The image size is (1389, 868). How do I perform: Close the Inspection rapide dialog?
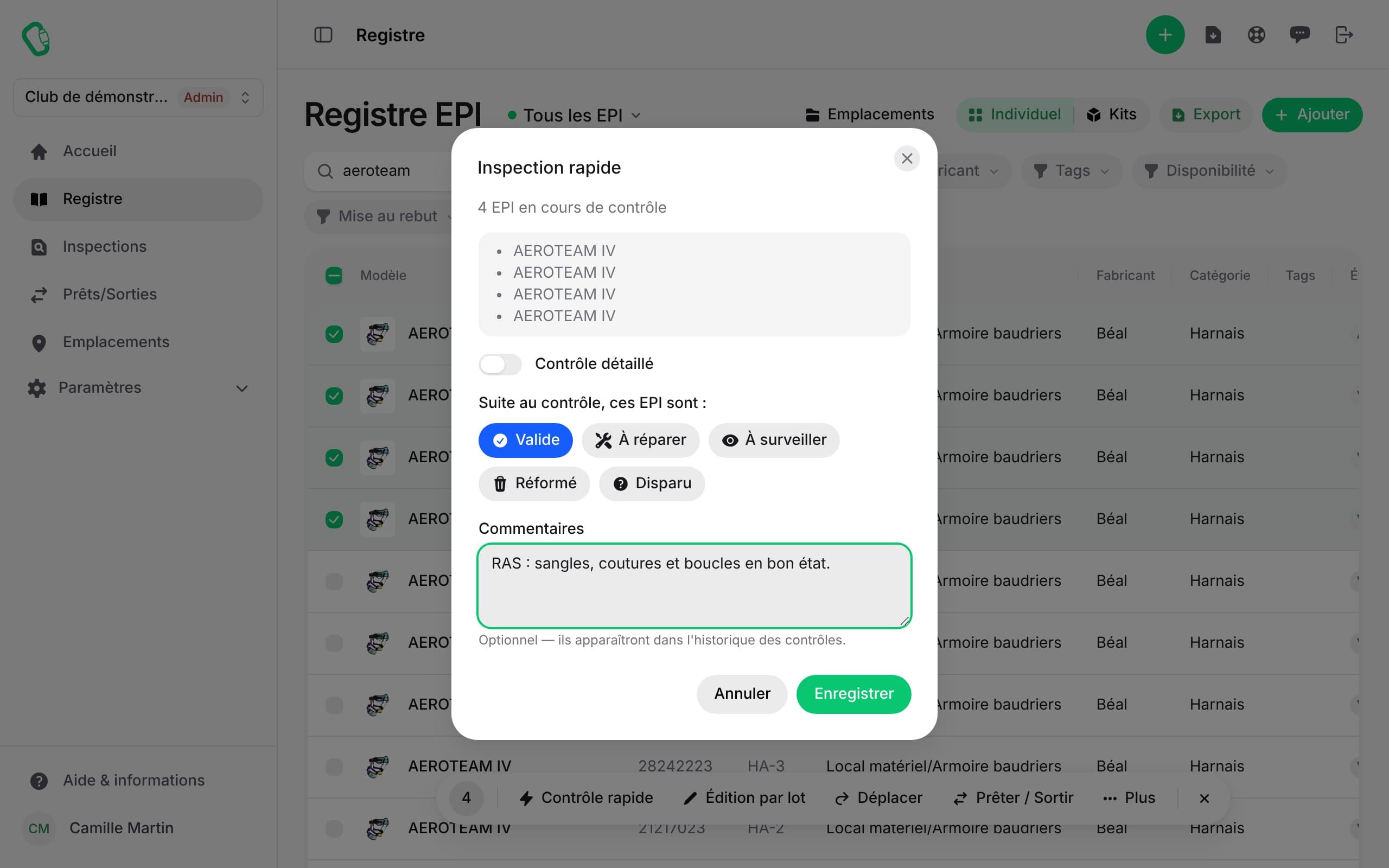pyautogui.click(x=907, y=158)
